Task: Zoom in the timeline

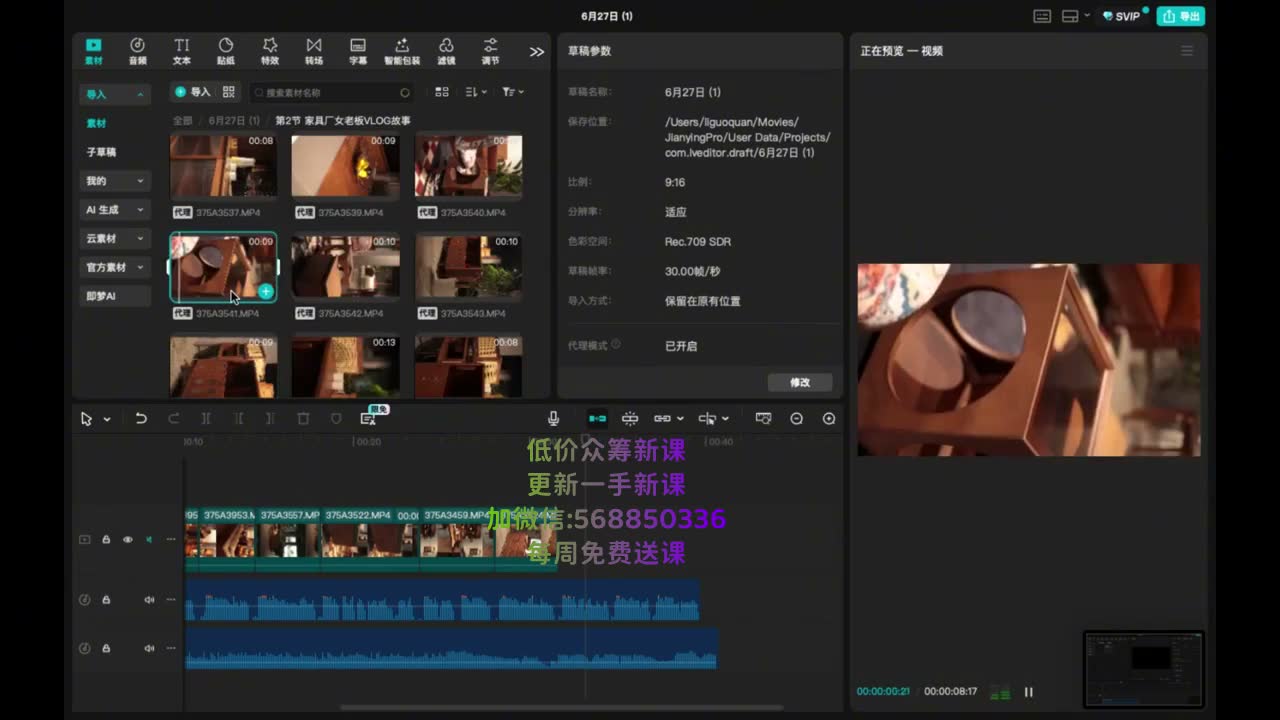Action: (x=829, y=419)
